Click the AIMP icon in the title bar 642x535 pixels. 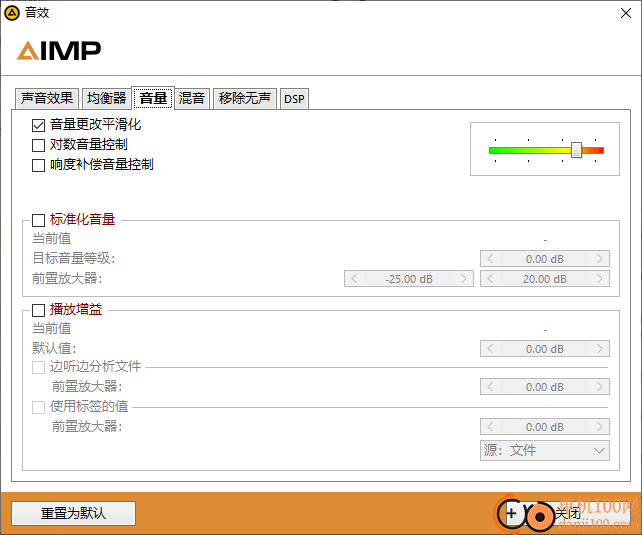click(11, 13)
